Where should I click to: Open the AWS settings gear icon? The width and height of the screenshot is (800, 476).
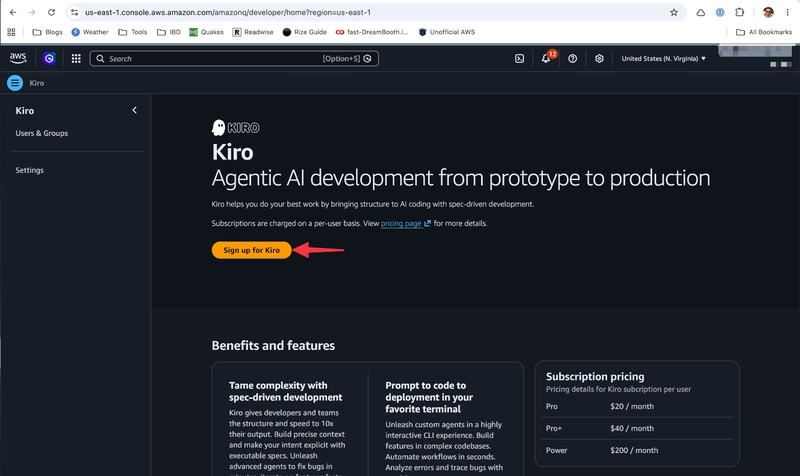click(x=599, y=59)
